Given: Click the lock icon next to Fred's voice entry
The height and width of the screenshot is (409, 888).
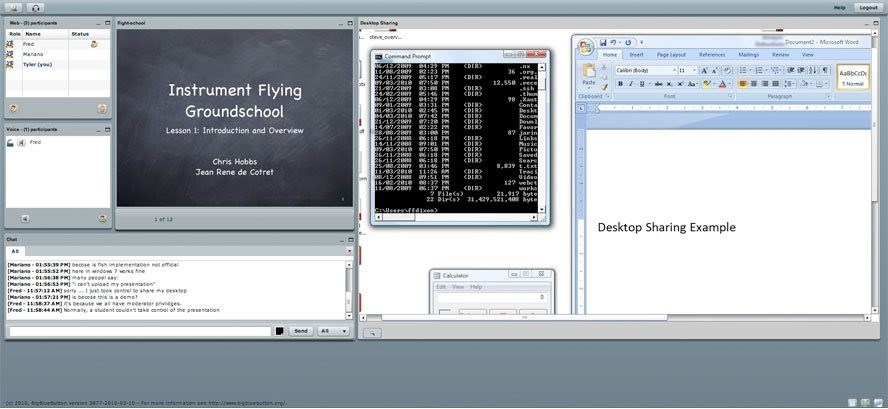Looking at the screenshot, I should [x=11, y=143].
